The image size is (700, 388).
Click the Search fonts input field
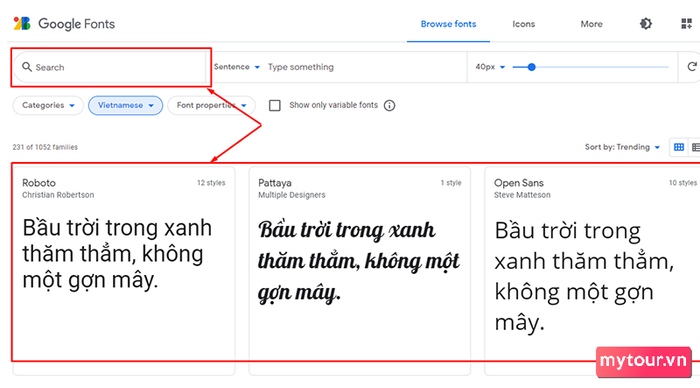[110, 67]
